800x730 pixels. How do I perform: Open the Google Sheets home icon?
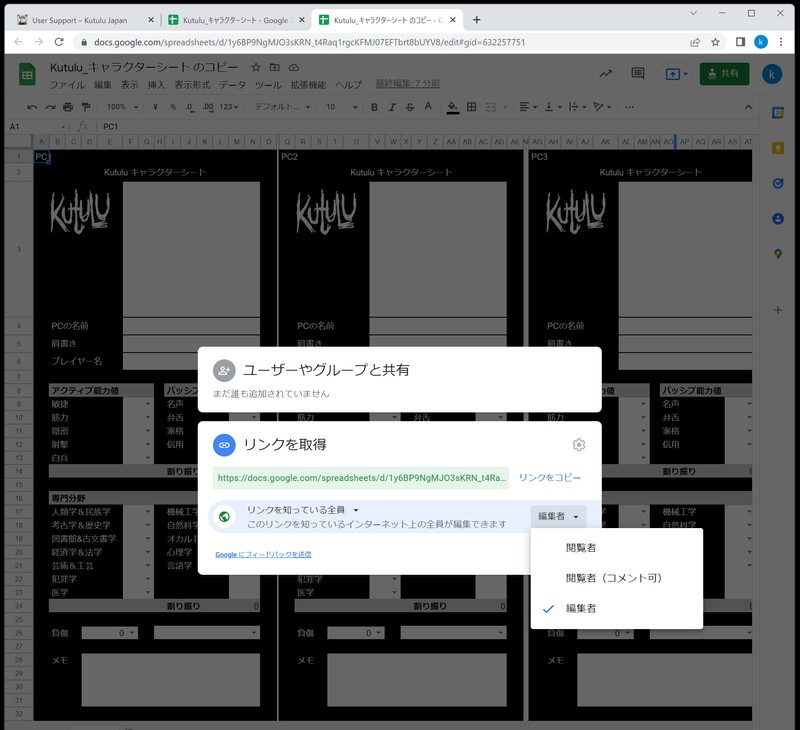[27, 74]
